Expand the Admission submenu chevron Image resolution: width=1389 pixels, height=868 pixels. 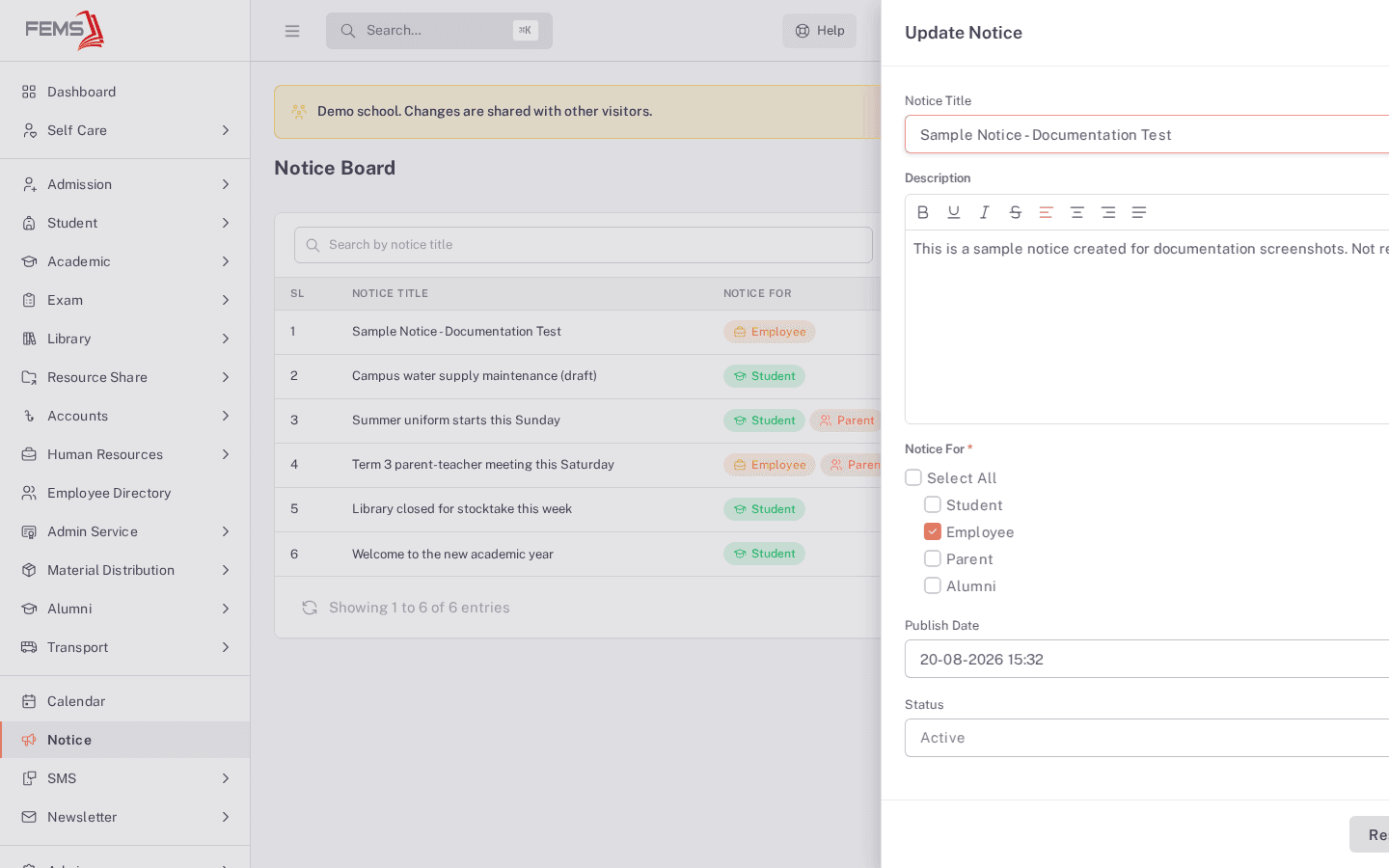[226, 184]
